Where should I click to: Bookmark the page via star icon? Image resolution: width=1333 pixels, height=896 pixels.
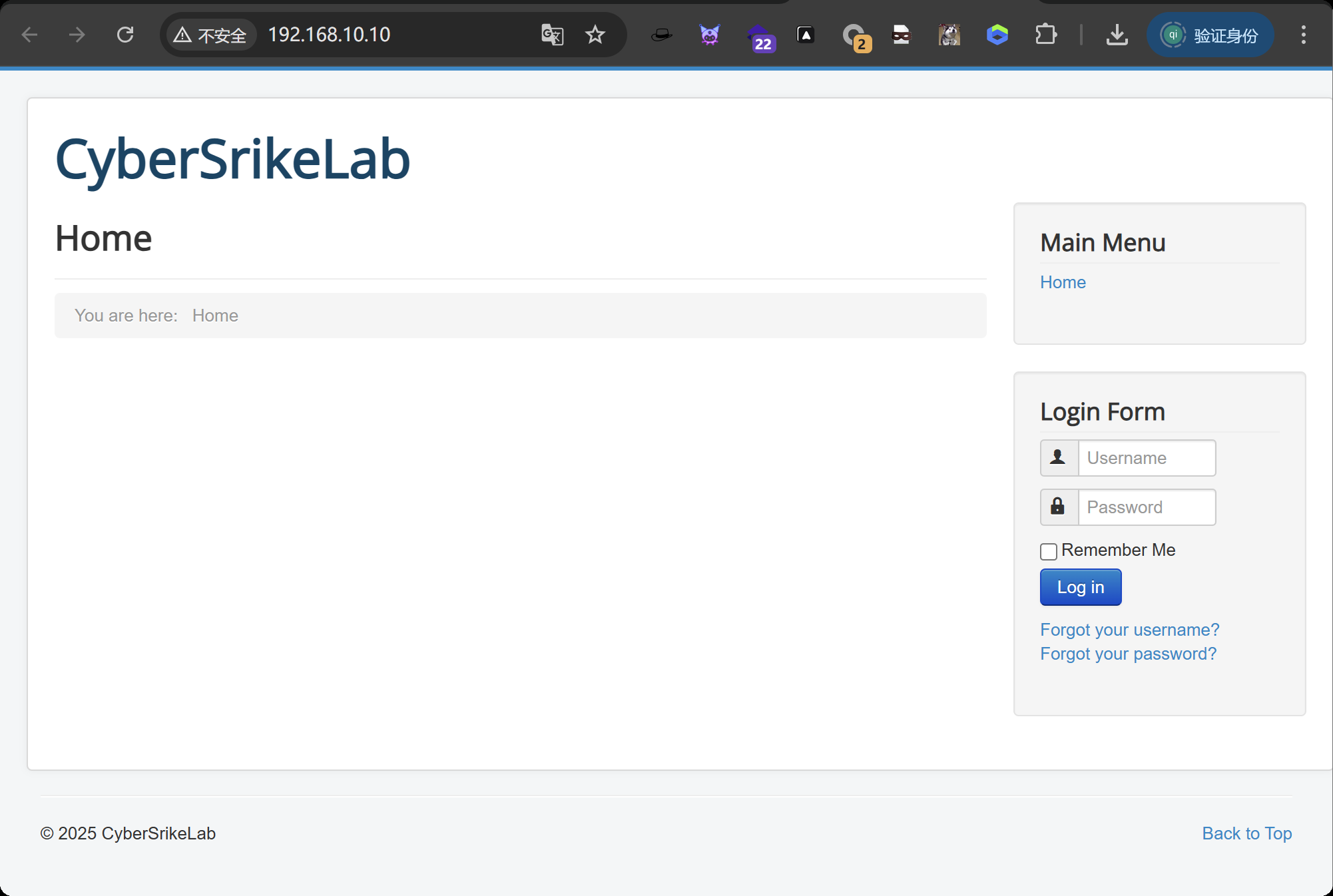point(595,35)
